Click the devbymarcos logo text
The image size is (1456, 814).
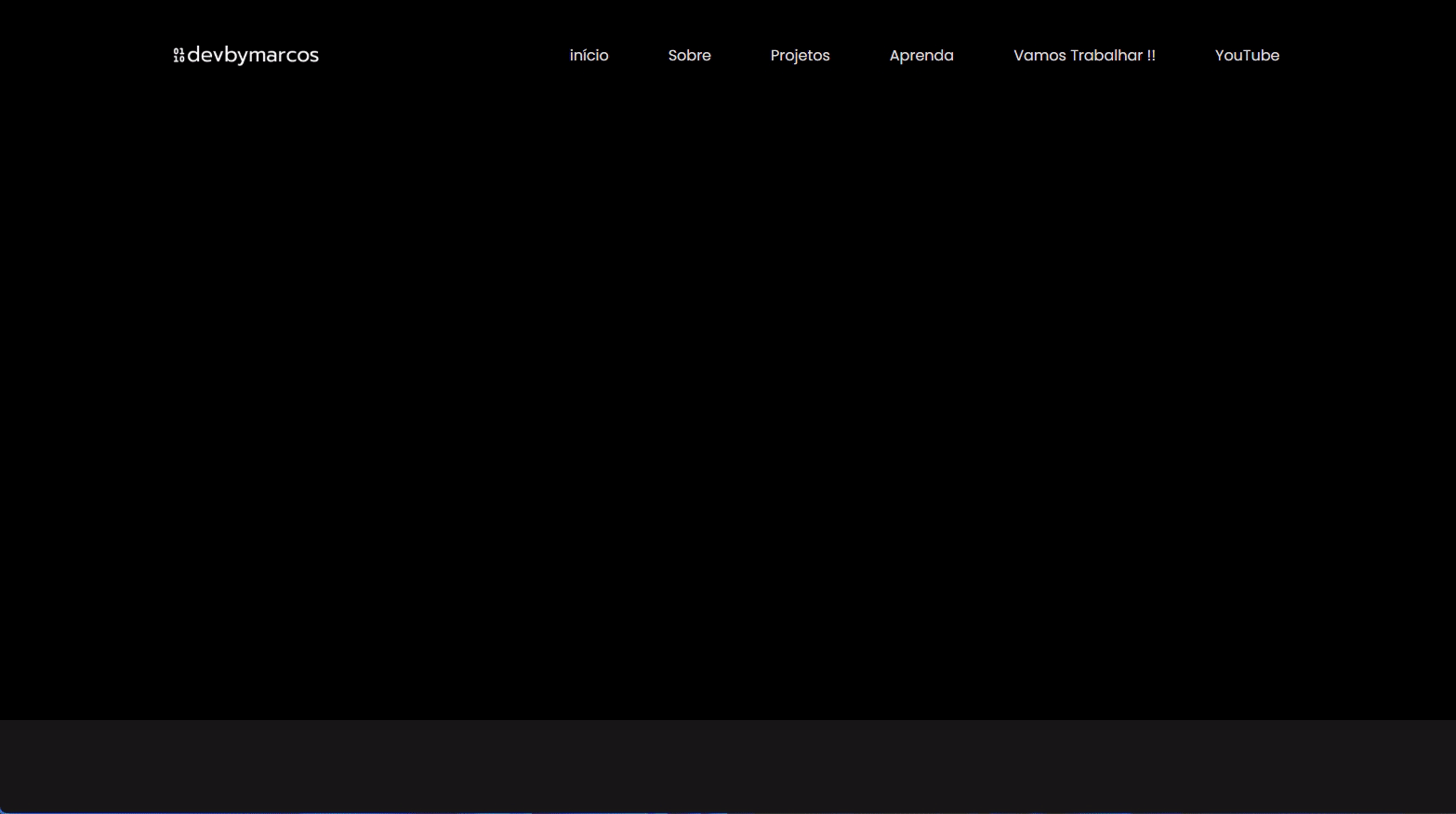[x=253, y=56]
